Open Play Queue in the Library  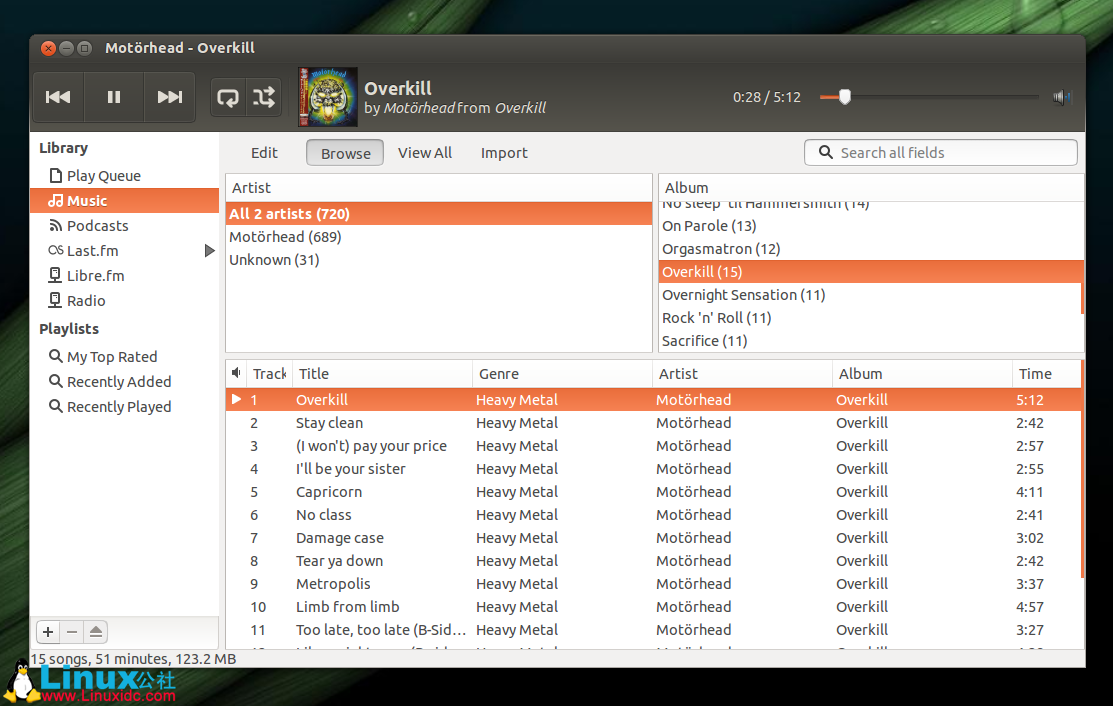[x=103, y=176]
